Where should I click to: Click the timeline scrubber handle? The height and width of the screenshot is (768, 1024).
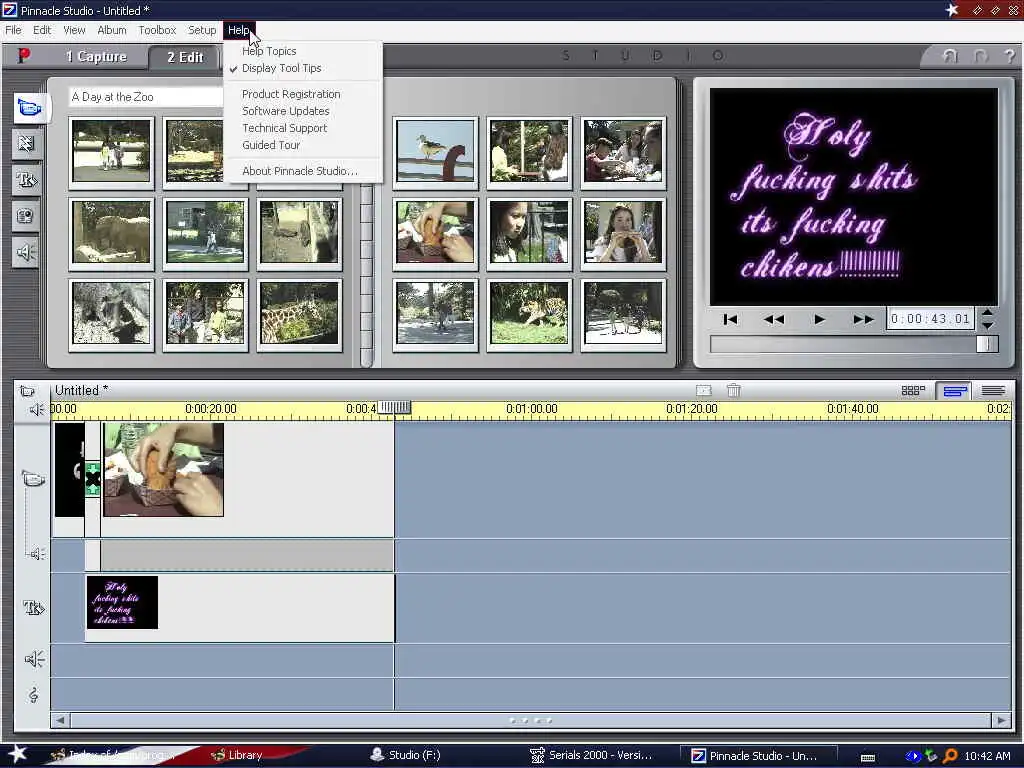[394, 408]
